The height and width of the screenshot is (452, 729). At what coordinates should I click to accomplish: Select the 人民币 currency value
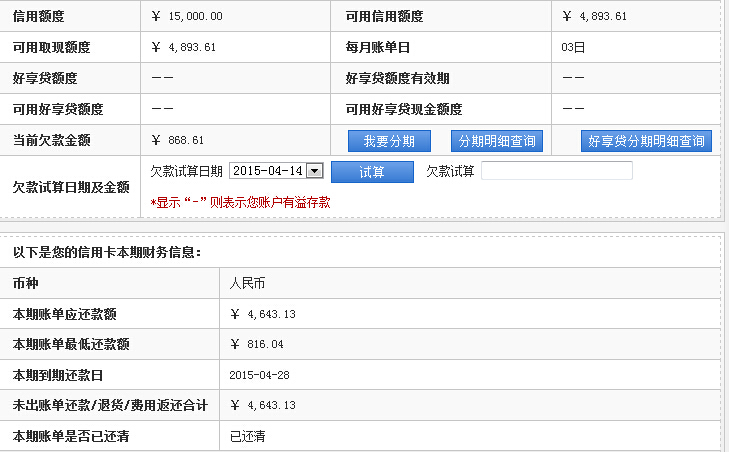pos(247,283)
